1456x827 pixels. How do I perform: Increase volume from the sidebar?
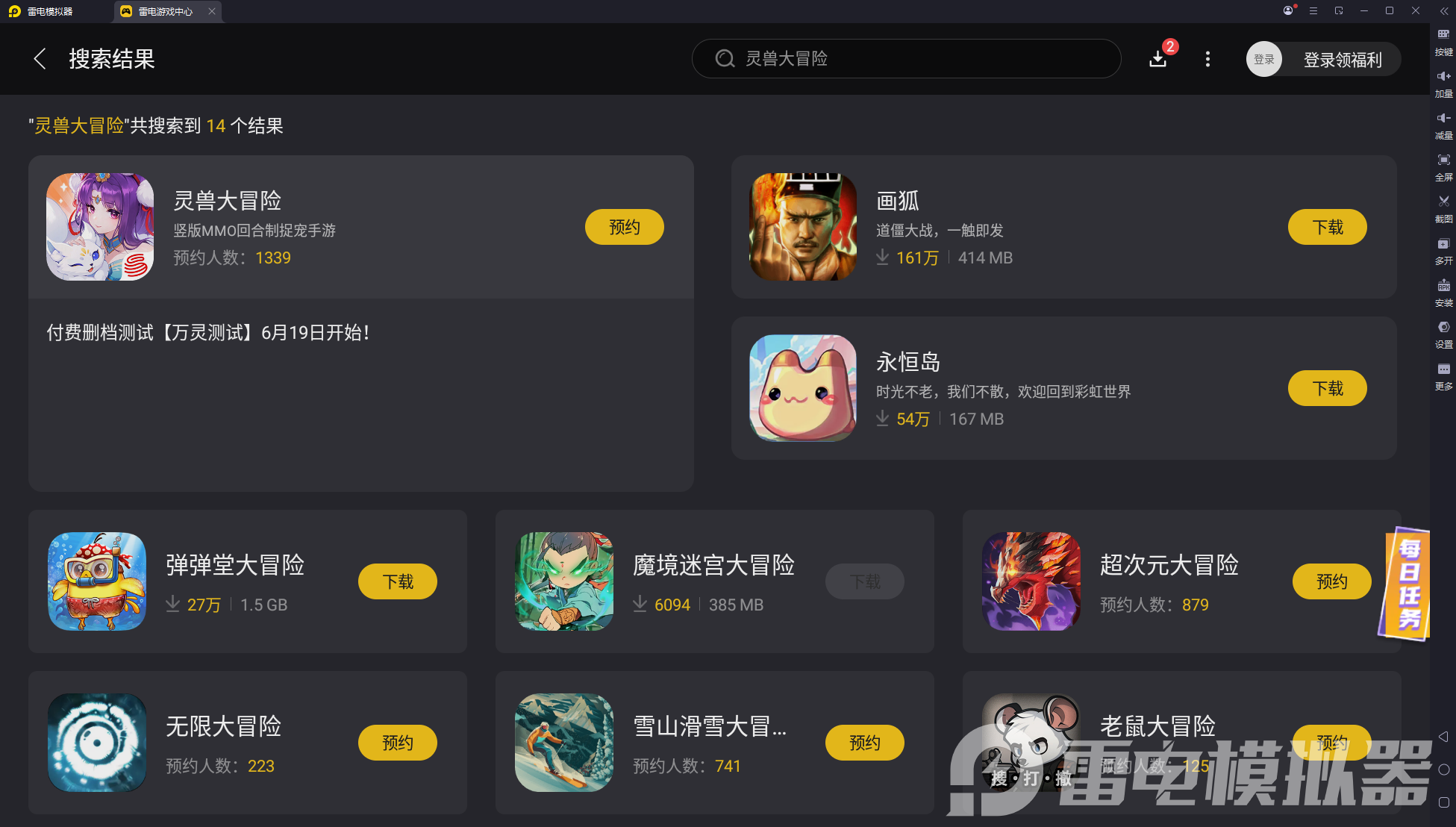[1443, 84]
